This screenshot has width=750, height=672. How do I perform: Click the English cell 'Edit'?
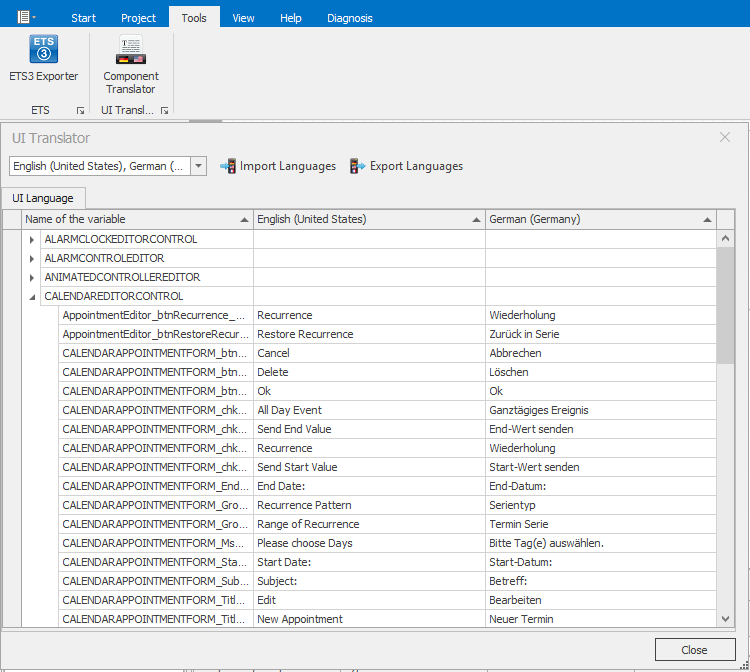tap(369, 600)
